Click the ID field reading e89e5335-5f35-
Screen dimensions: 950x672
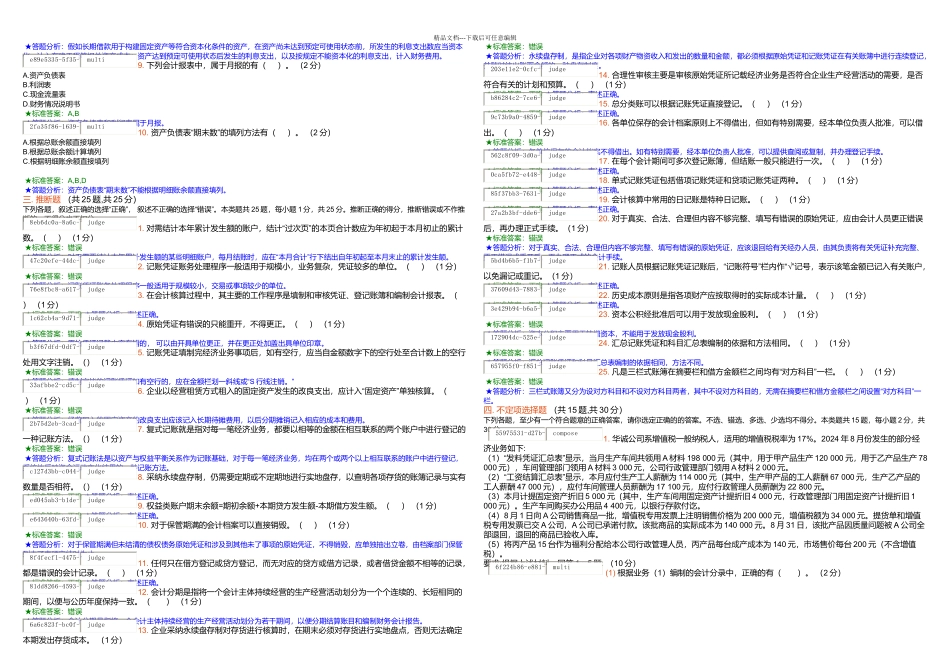(x=52, y=60)
